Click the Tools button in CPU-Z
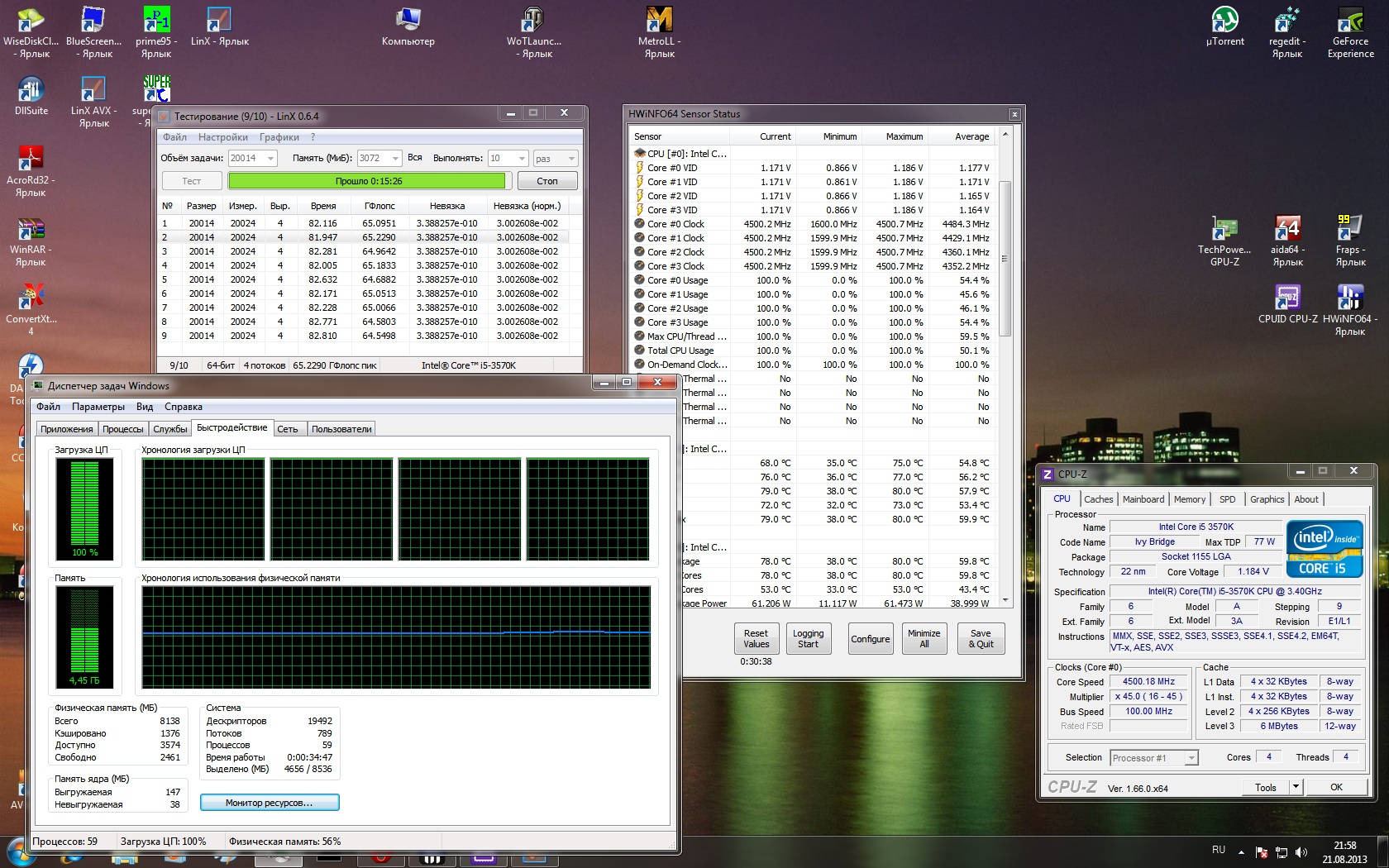The width and height of the screenshot is (1389, 868). coord(1266,787)
